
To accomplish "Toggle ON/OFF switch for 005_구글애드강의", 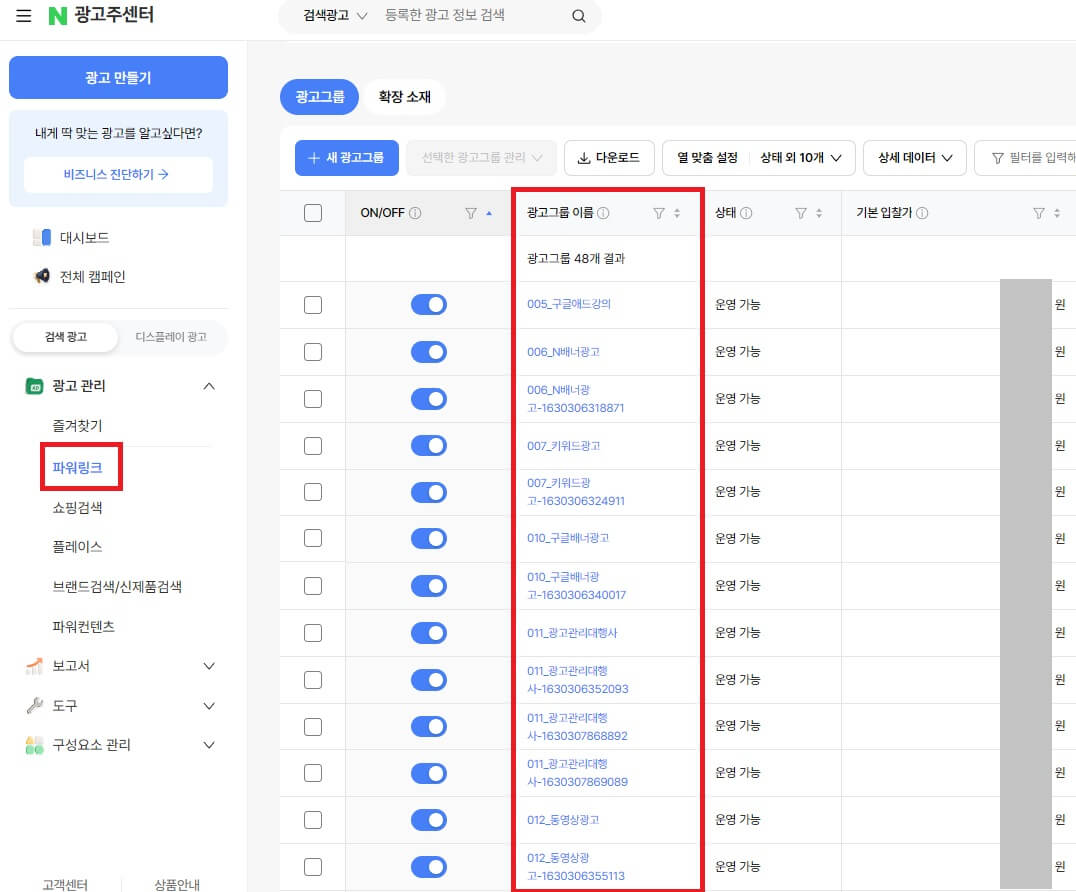I will [x=429, y=305].
